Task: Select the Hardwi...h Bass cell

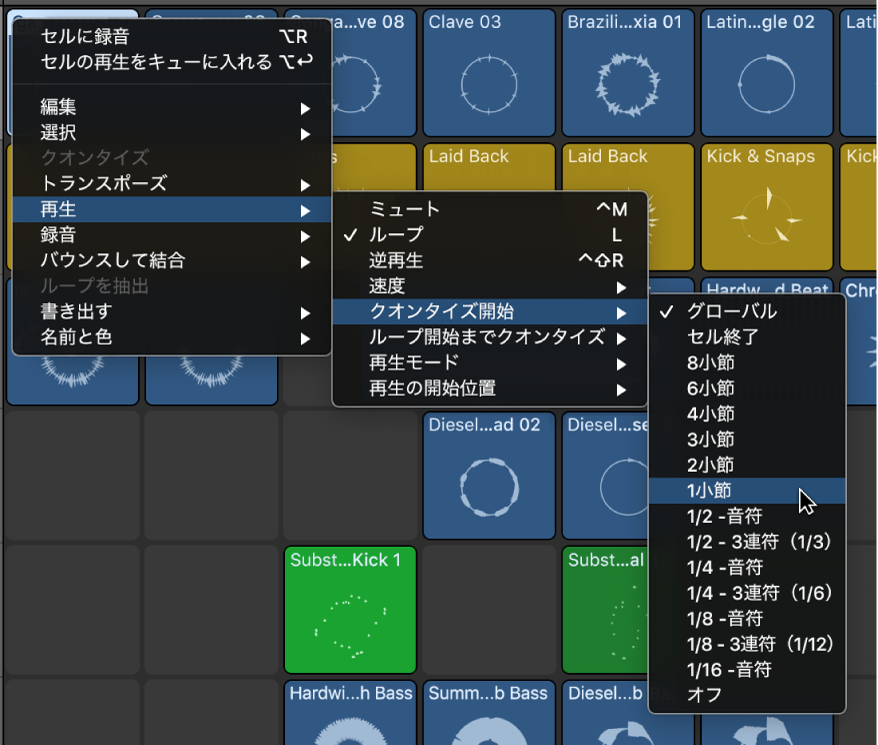Action: [350, 713]
